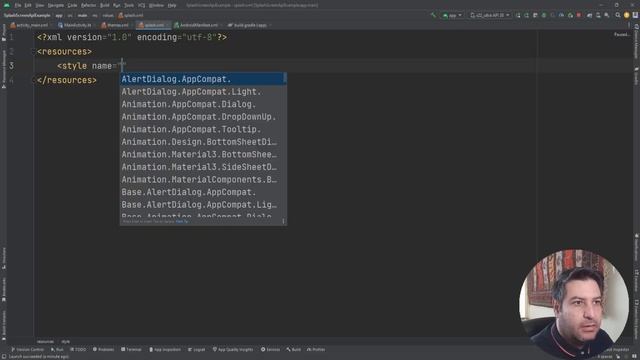Switch to the themes.xml editor tab

(115, 25)
